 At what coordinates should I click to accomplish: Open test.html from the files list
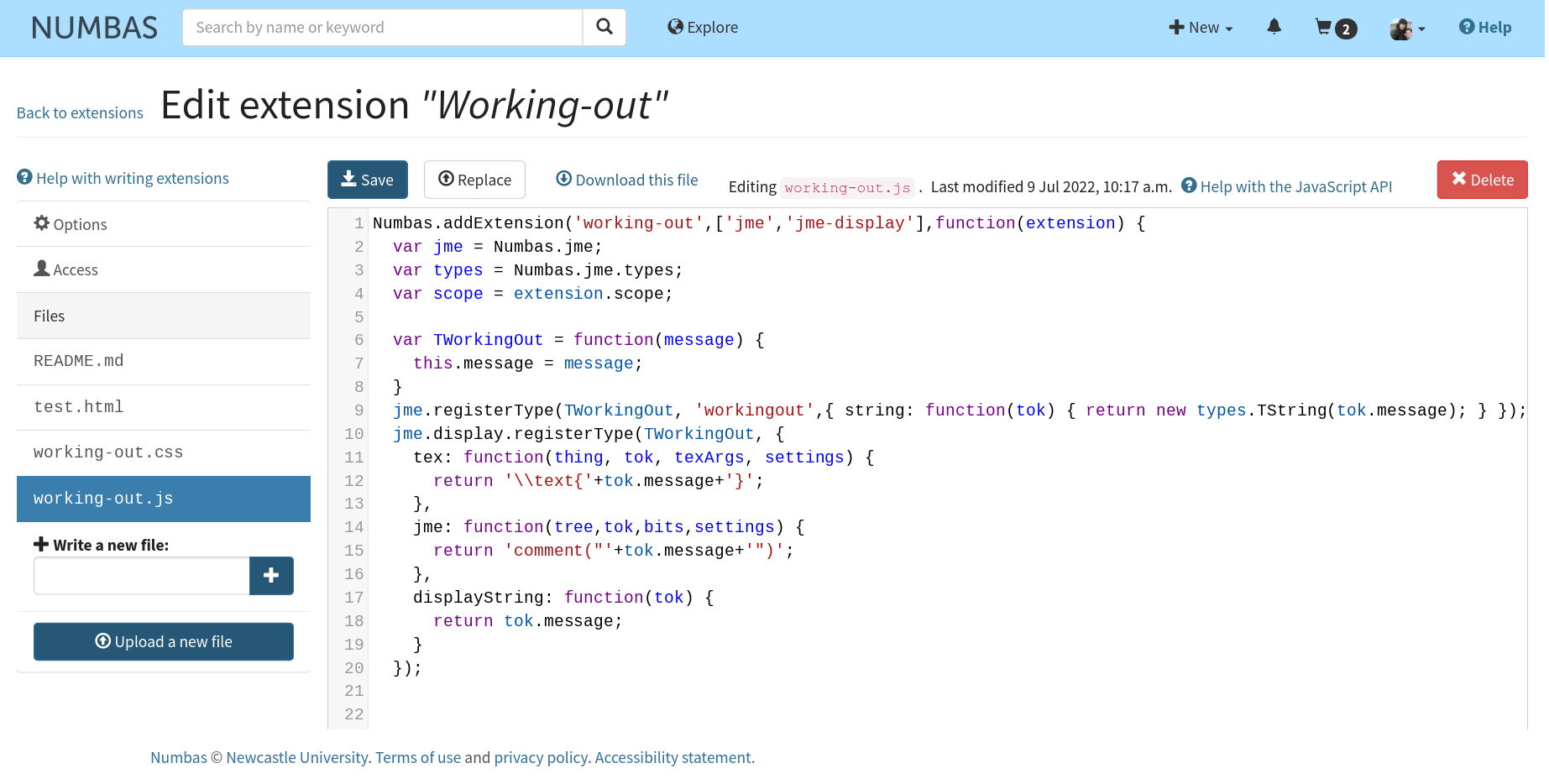(x=79, y=407)
